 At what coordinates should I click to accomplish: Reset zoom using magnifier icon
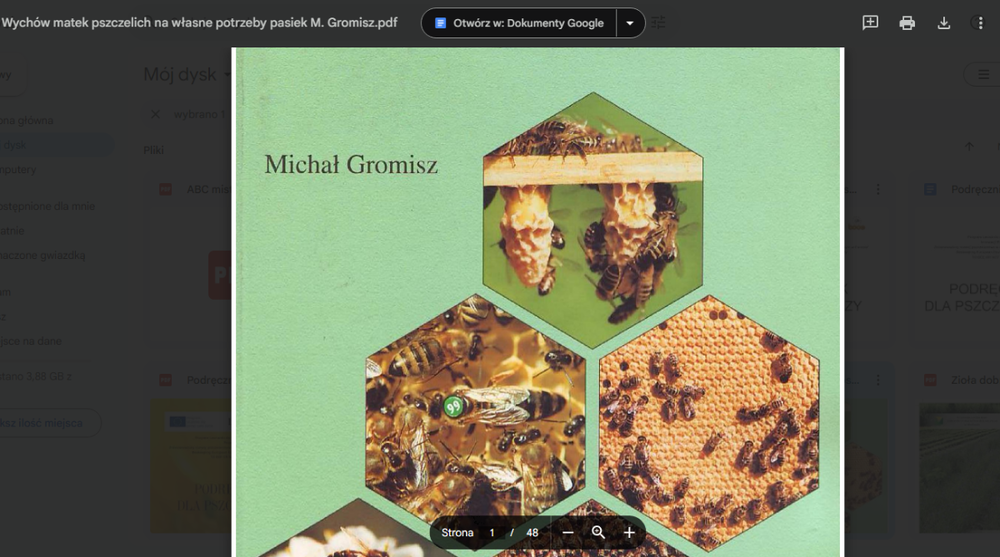pos(598,532)
